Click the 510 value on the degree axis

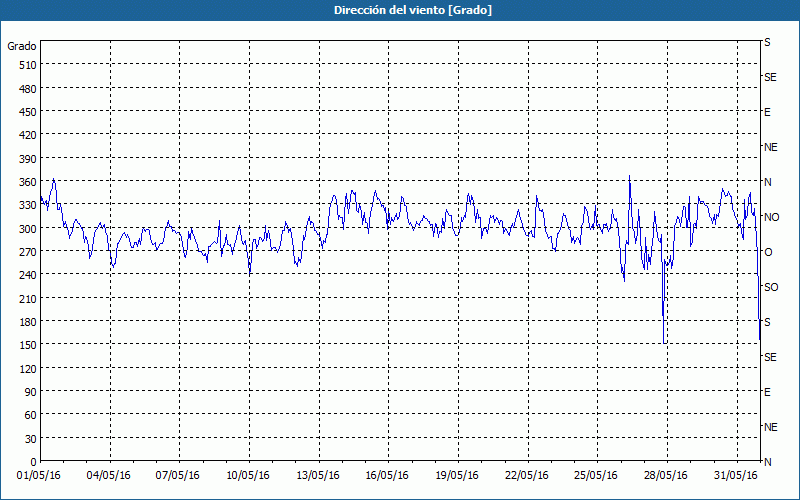tap(28, 65)
